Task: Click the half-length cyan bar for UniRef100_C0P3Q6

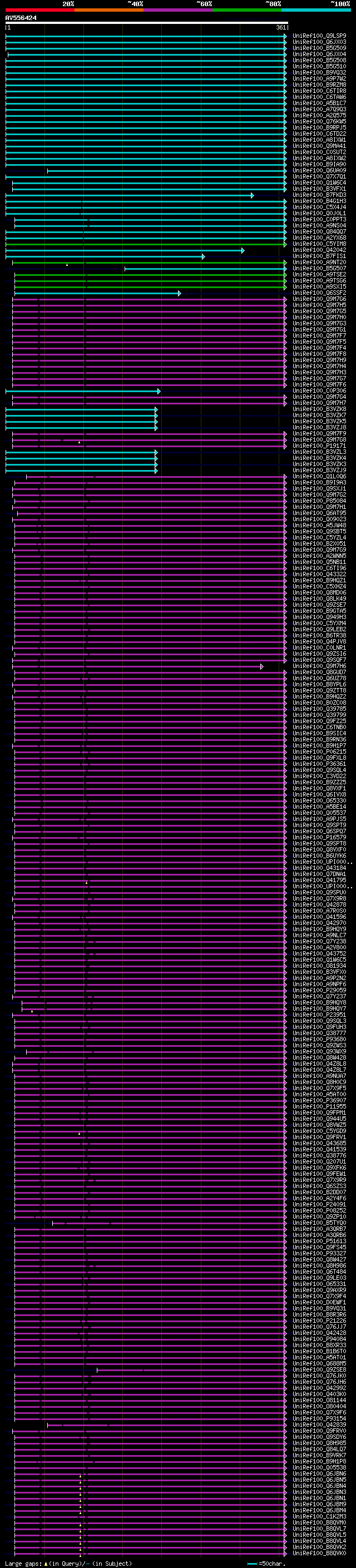Action: (x=83, y=392)
